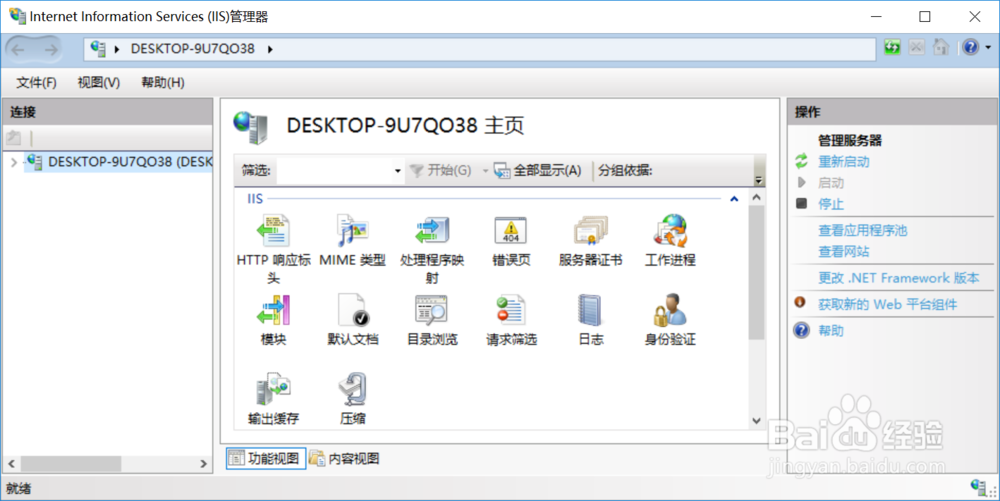Open the 默认文档 icon
Viewport: 1000px width, 501px height.
click(352, 310)
